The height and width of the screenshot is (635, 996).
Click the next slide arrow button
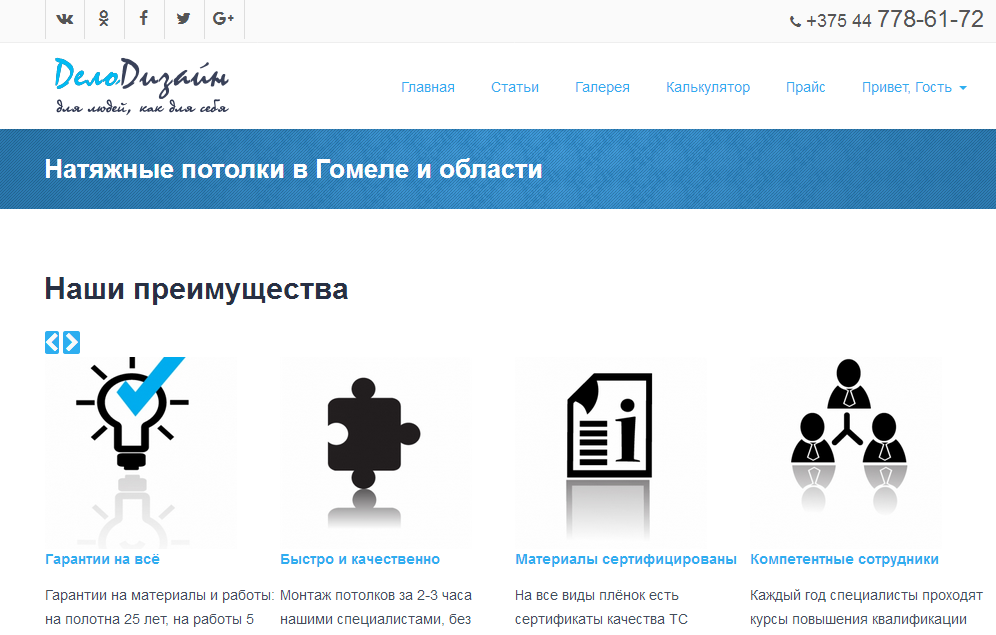[72, 342]
